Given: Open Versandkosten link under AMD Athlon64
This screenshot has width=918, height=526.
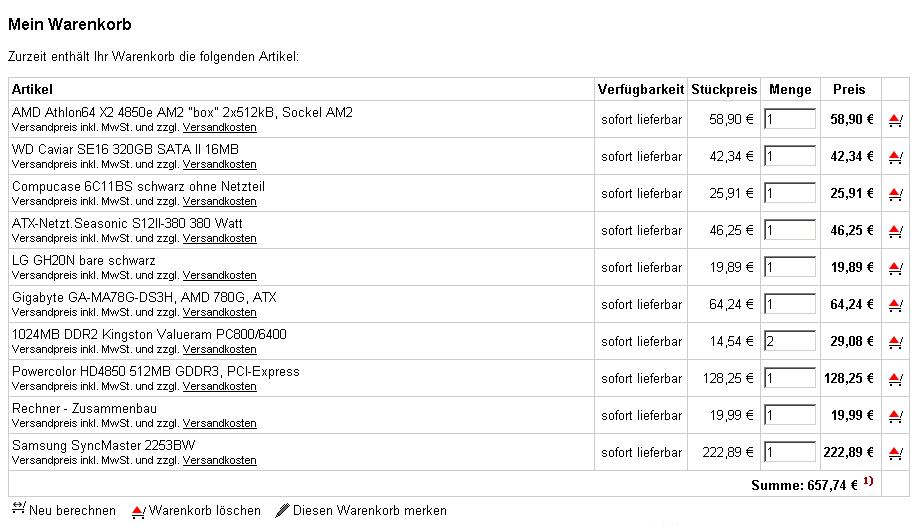Looking at the screenshot, I should pos(220,127).
